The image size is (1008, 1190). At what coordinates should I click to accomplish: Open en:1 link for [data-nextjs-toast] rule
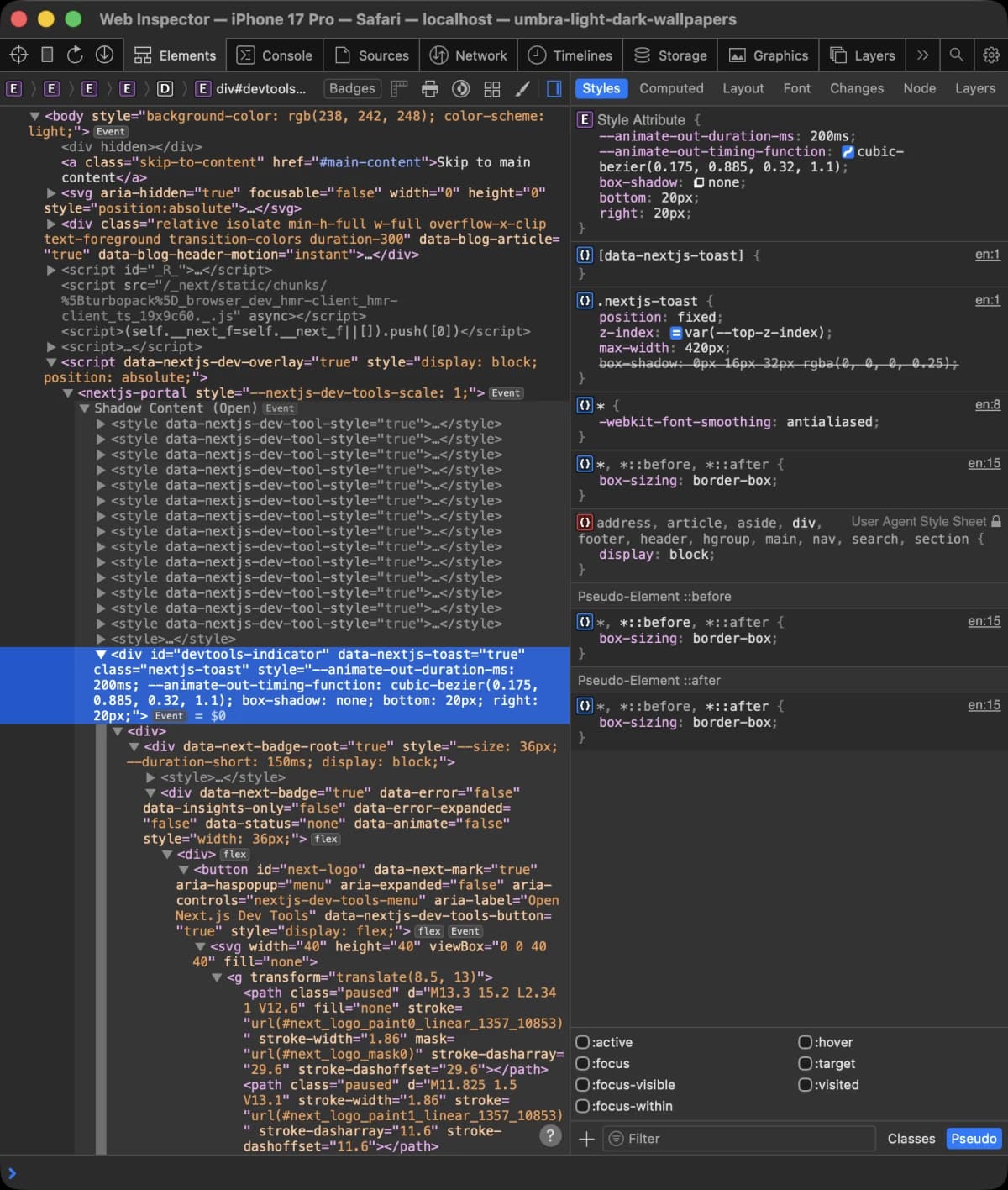coord(987,255)
